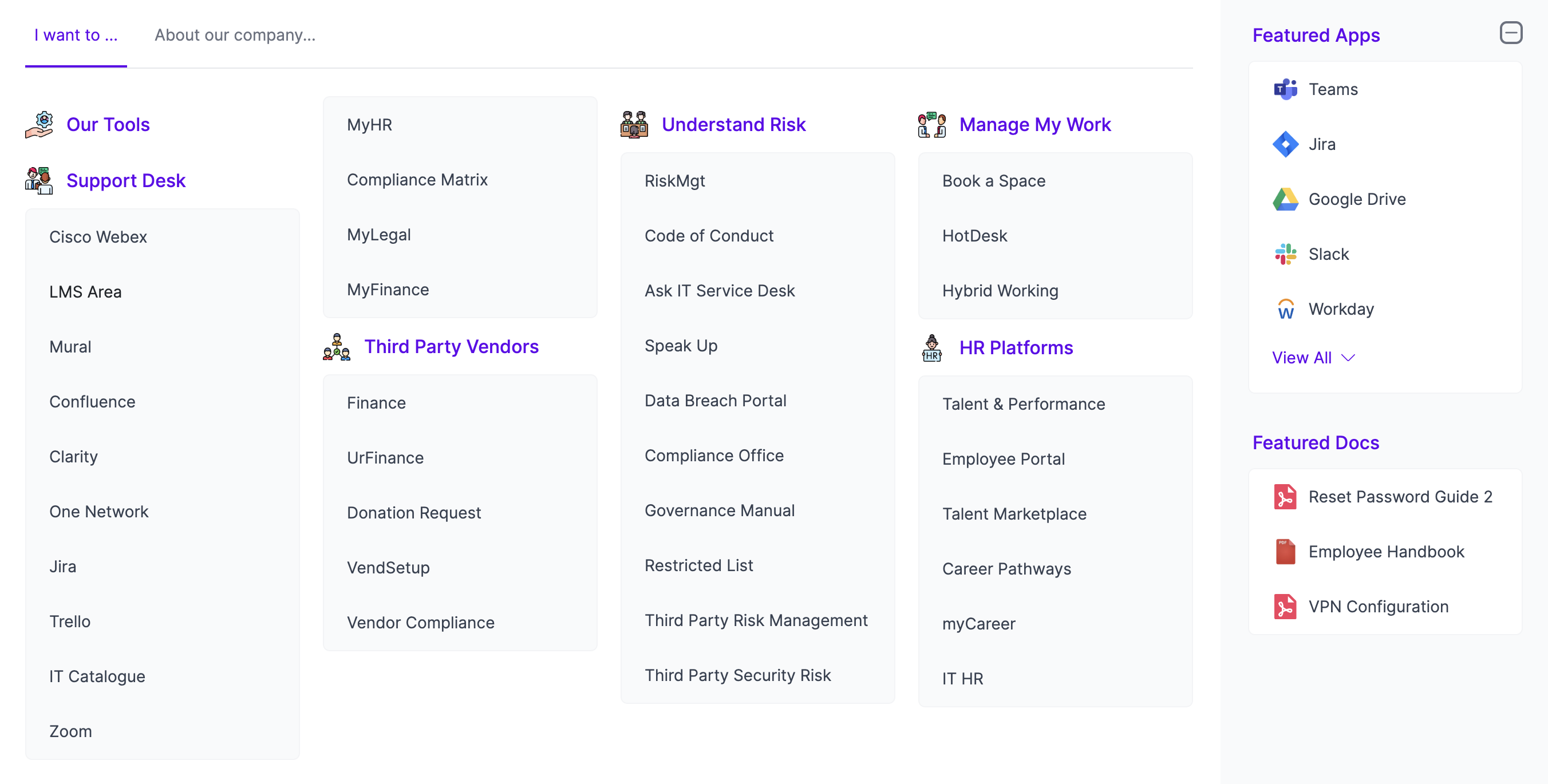Click the Understand Risk group icon
The image size is (1548, 784).
coord(634,125)
